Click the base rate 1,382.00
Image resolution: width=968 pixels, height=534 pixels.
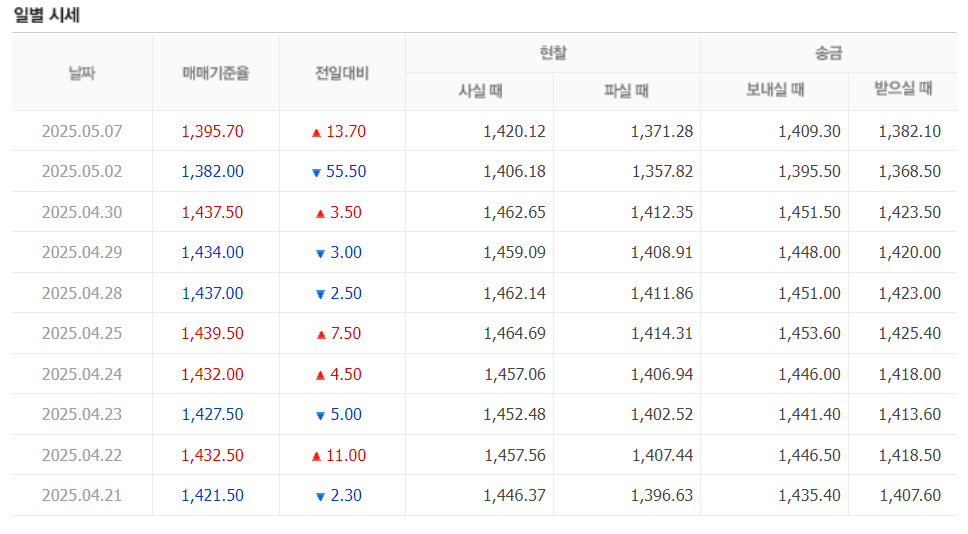coord(212,172)
